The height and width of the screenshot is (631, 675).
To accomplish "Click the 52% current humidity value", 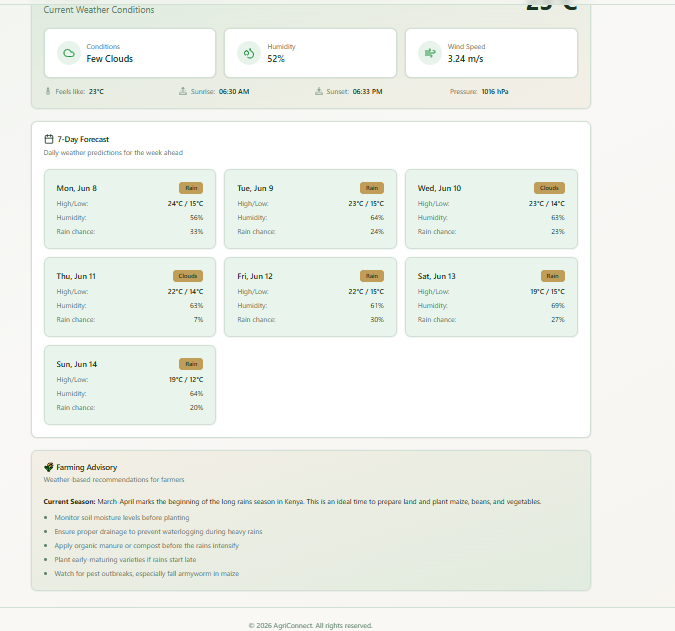I will click(276, 59).
